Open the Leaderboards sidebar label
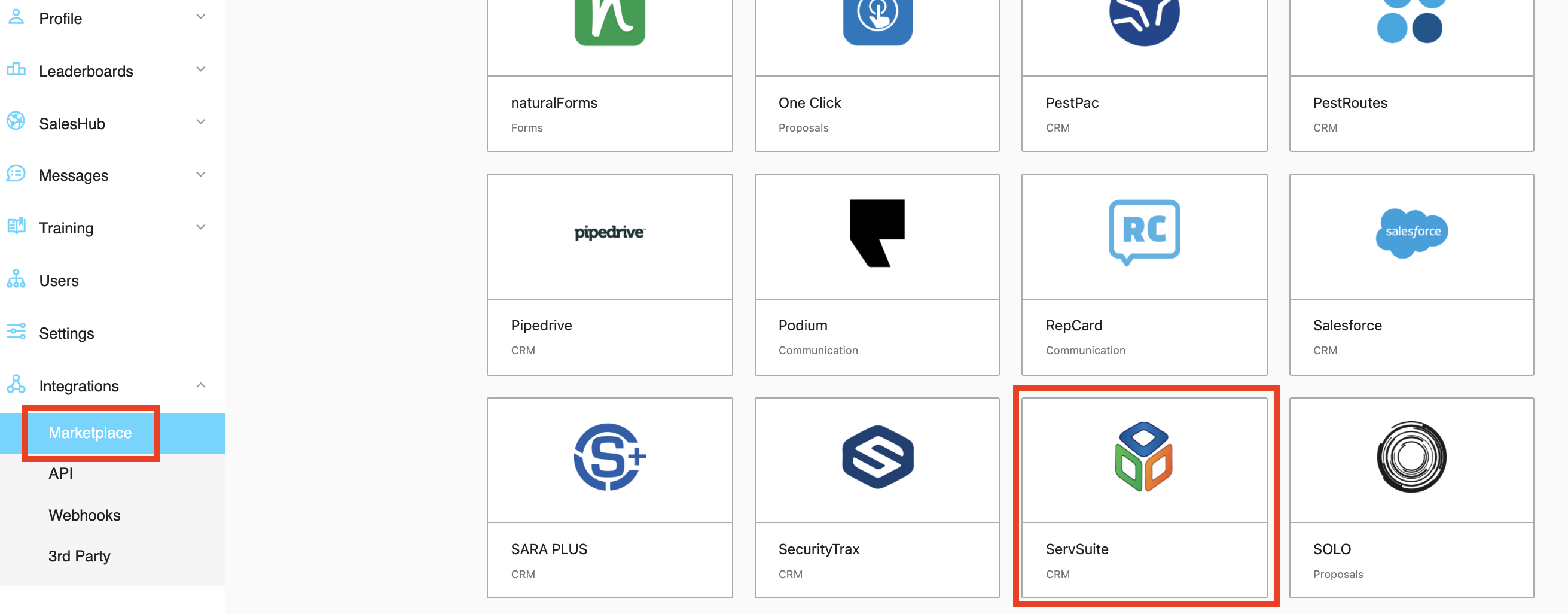This screenshot has height=614, width=1568. 86,71
